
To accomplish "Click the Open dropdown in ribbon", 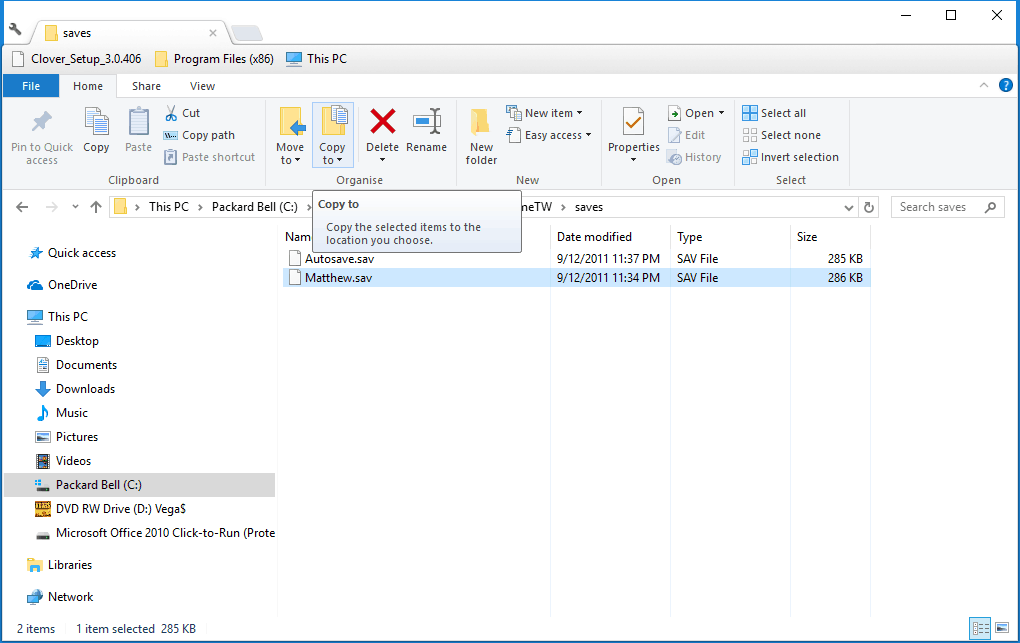I will point(696,113).
